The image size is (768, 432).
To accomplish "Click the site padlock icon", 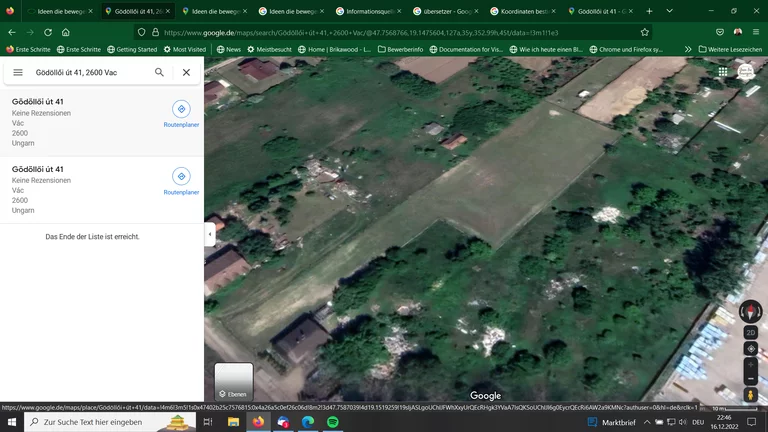I will [x=155, y=32].
